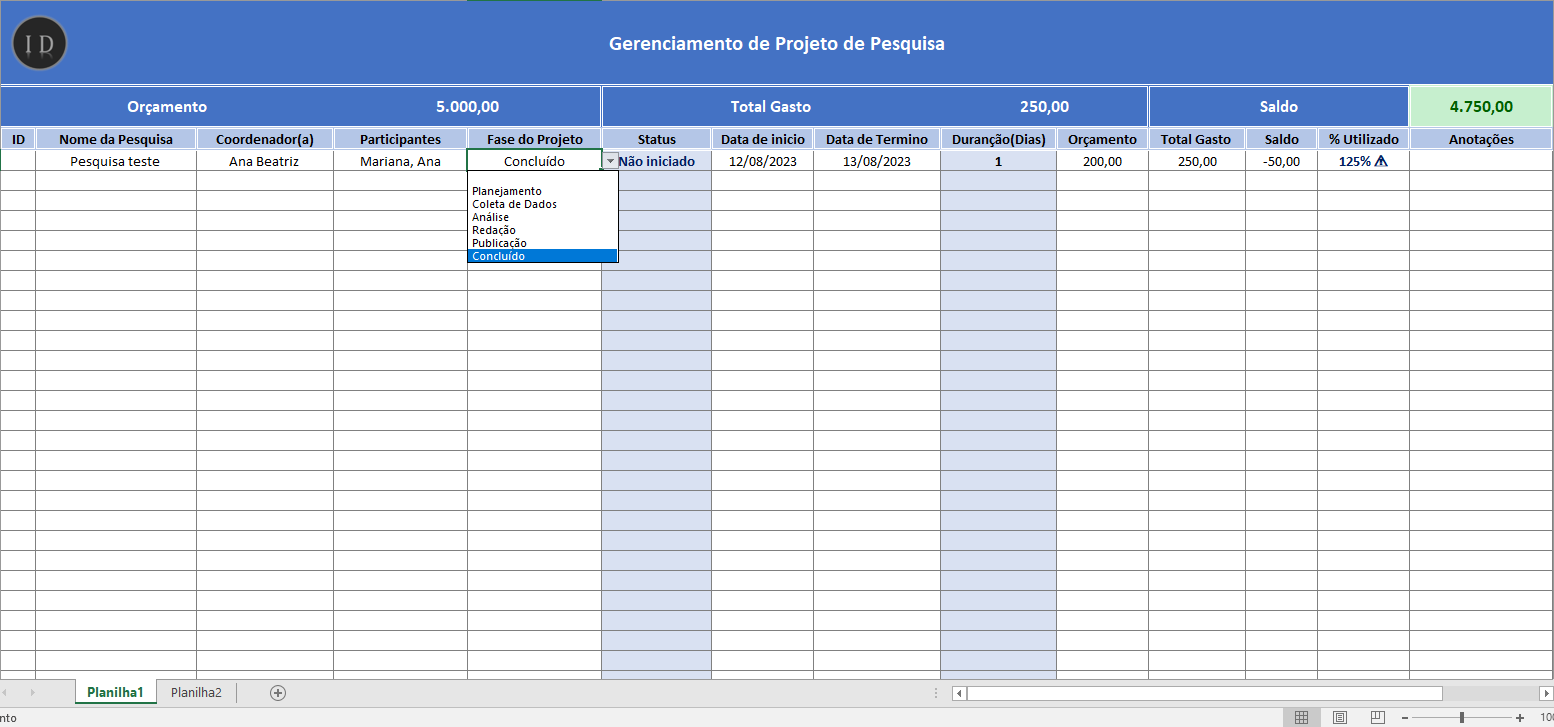Click the '% Utilizado' column header
The height and width of the screenshot is (727, 1554).
[x=1363, y=139]
